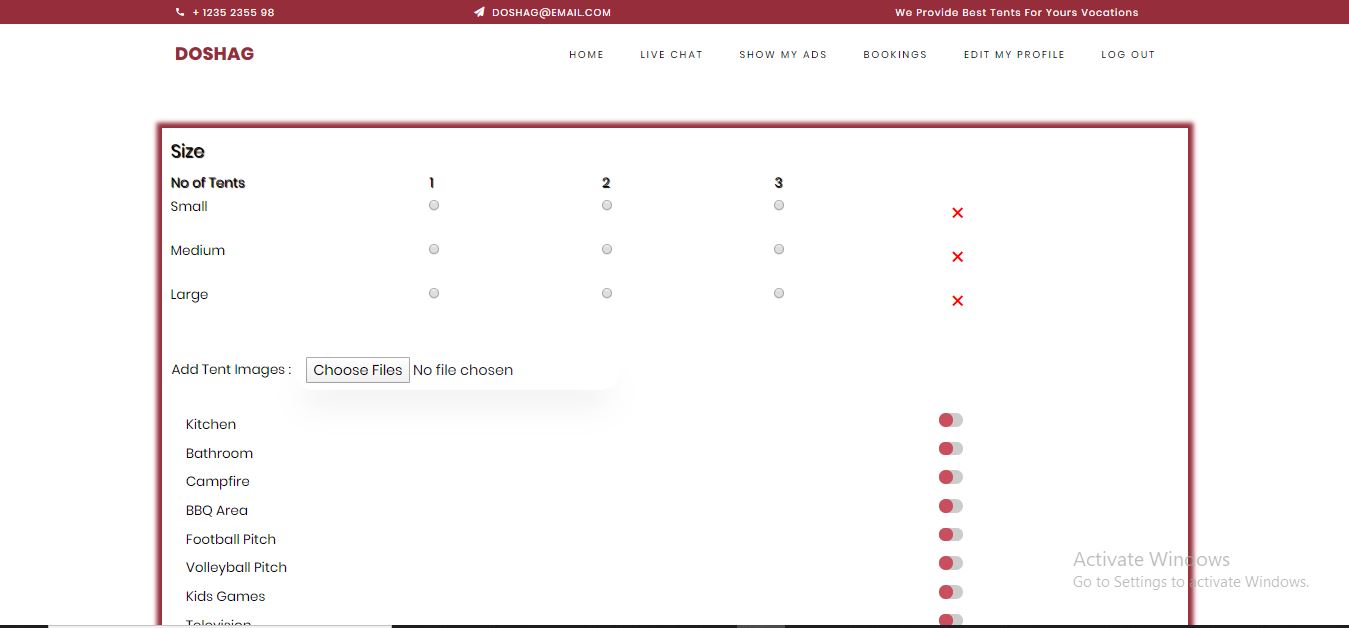The width and height of the screenshot is (1349, 628).
Task: Click the paper plane email icon
Action: 480,13
